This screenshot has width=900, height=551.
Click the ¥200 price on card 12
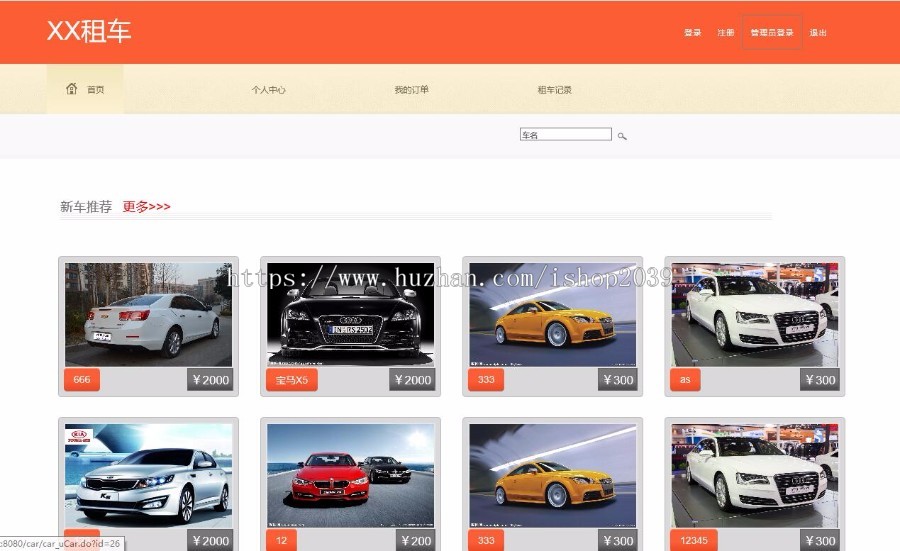coord(416,540)
